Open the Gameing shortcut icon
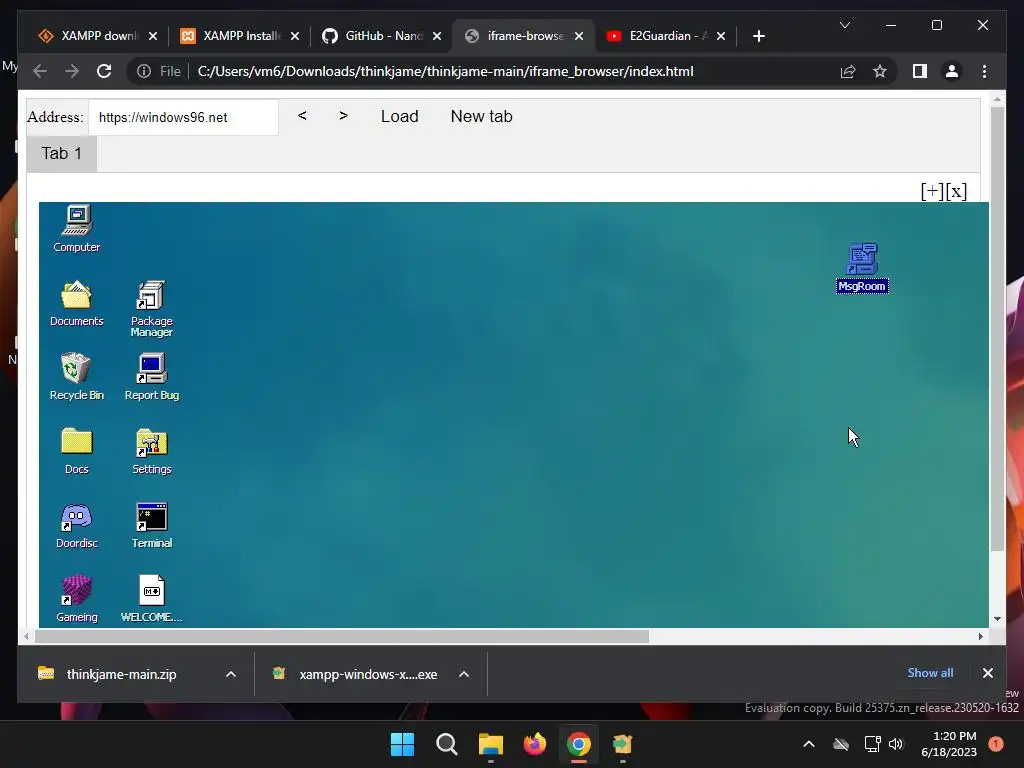This screenshot has width=1024, height=768. (x=77, y=599)
